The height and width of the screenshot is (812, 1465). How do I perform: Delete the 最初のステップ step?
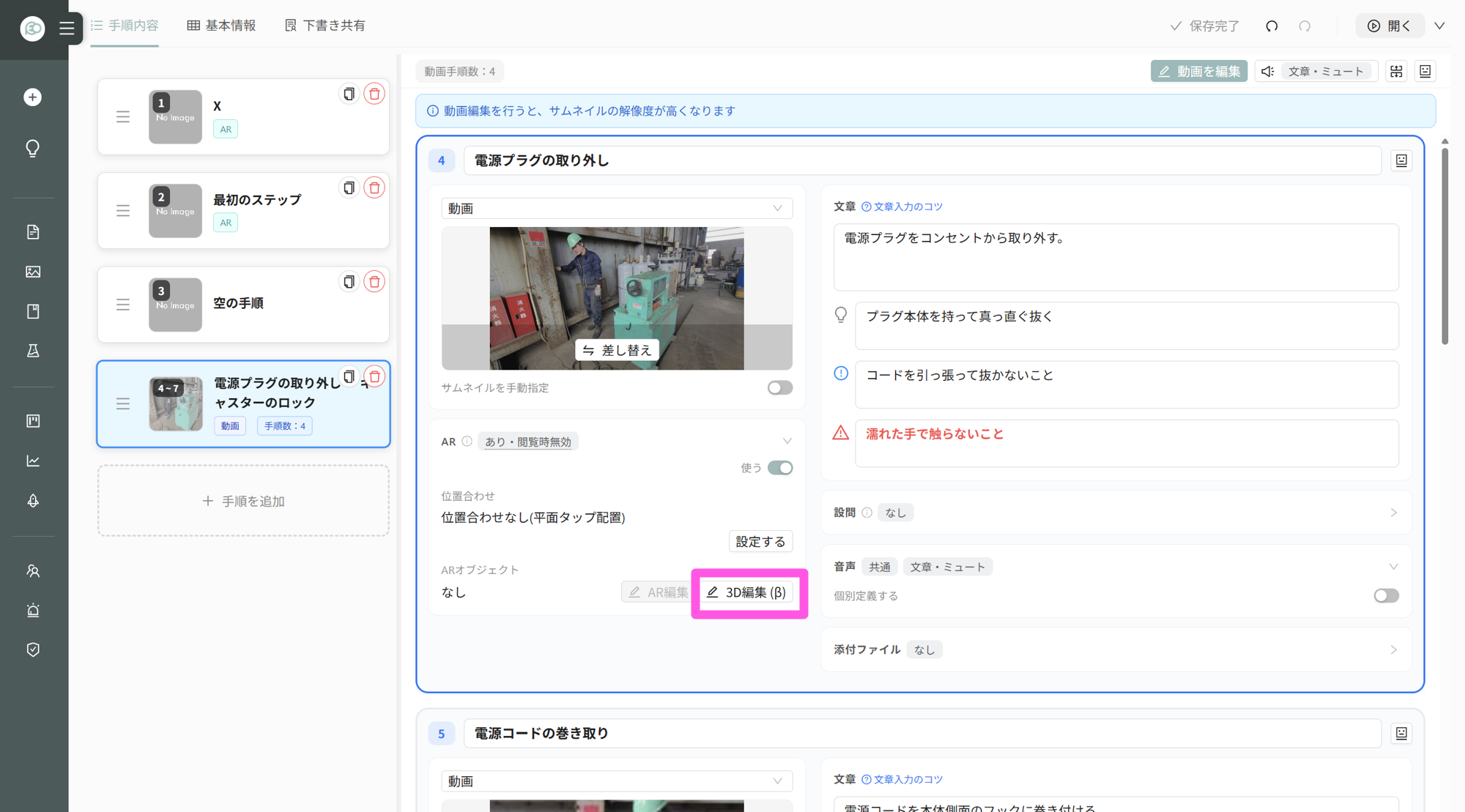click(374, 187)
